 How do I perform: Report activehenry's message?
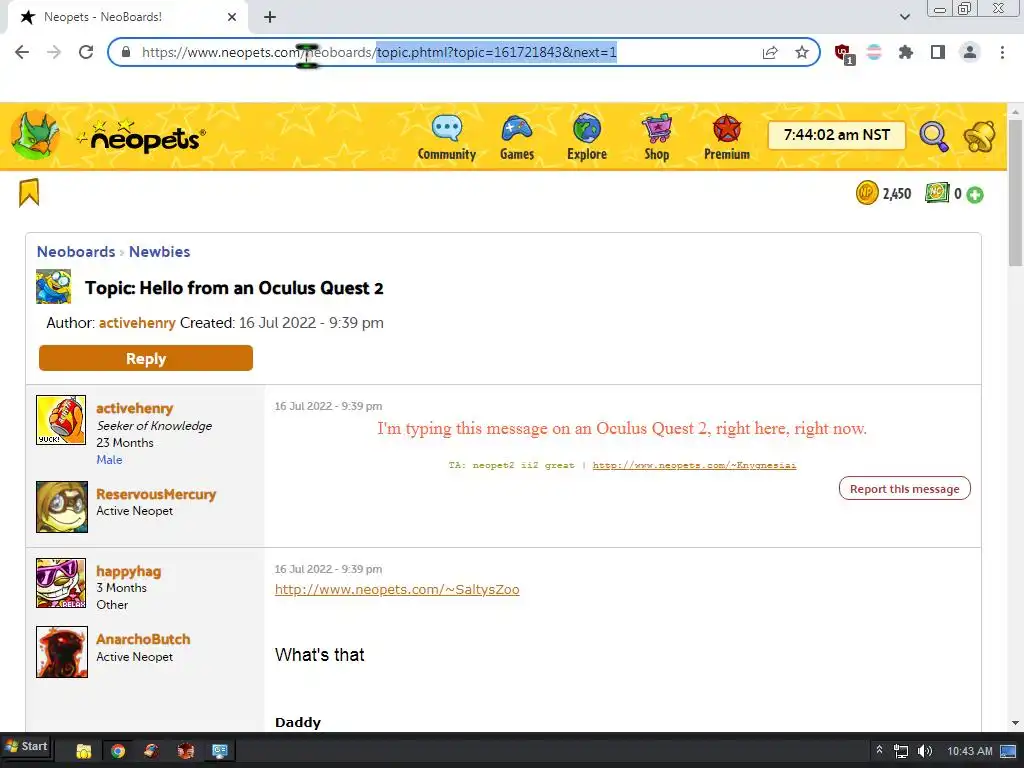point(904,488)
